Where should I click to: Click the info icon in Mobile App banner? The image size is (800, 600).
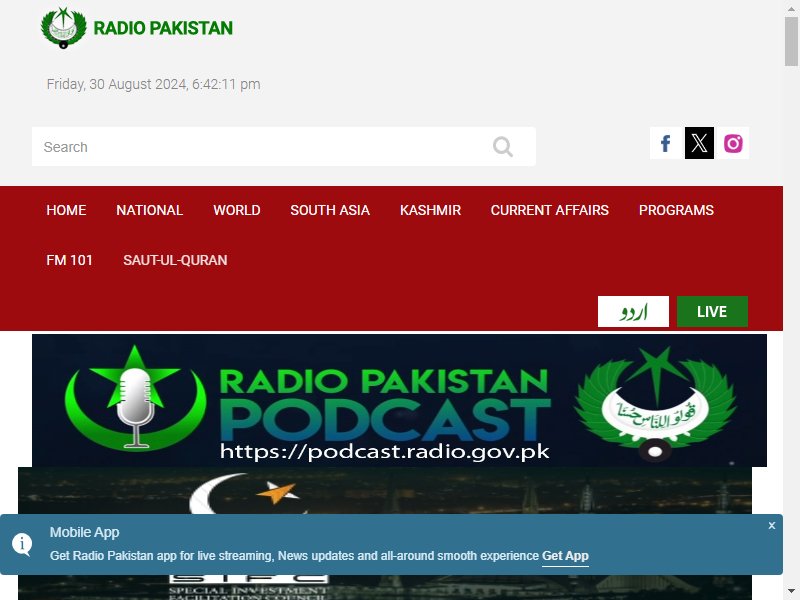pos(22,544)
